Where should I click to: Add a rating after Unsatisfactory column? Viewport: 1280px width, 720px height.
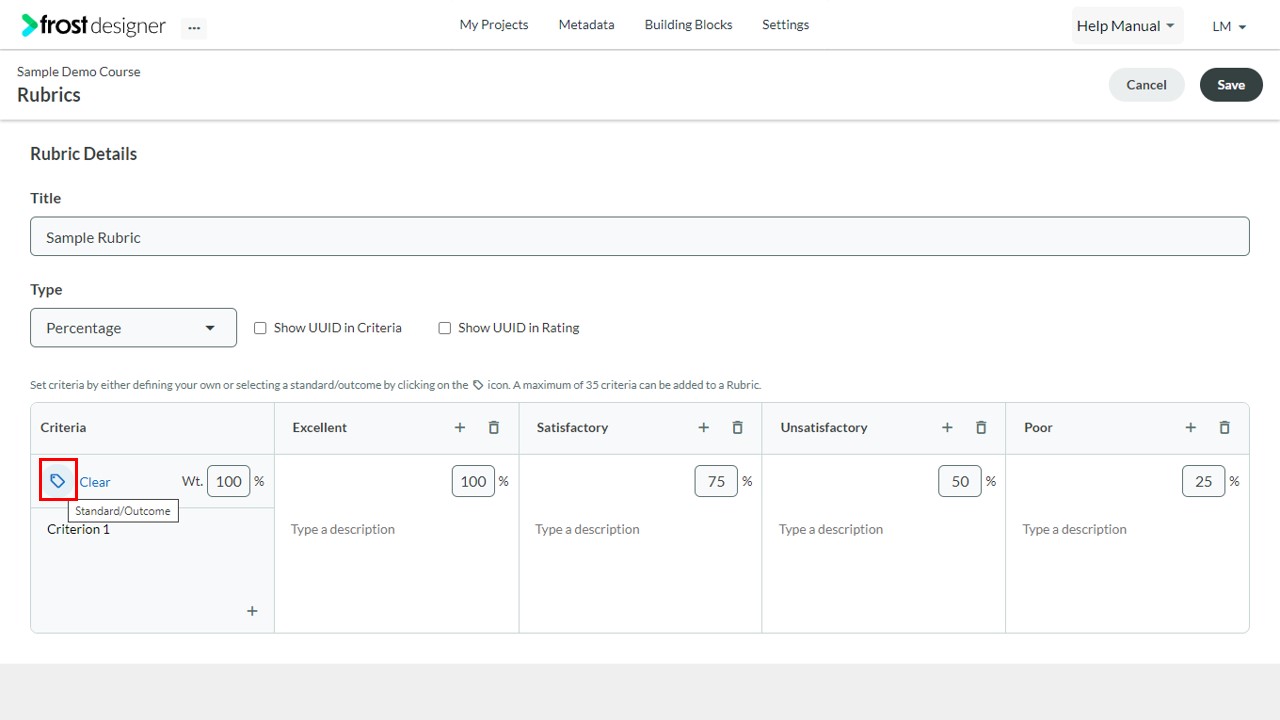coord(947,427)
